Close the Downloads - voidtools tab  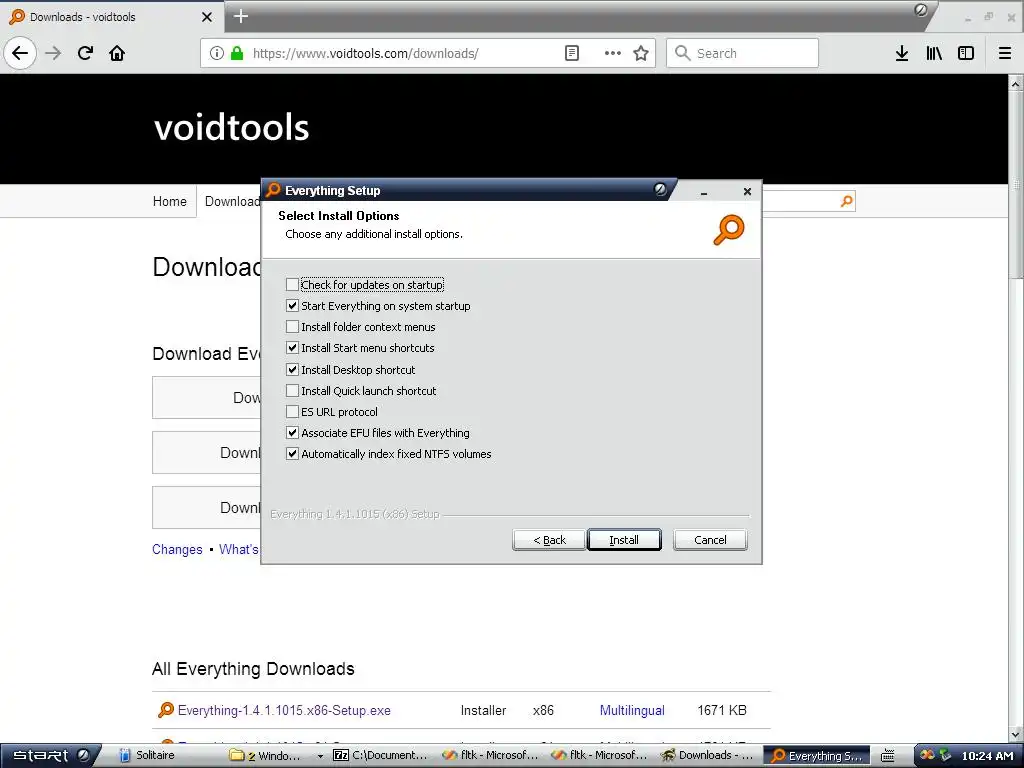click(207, 17)
